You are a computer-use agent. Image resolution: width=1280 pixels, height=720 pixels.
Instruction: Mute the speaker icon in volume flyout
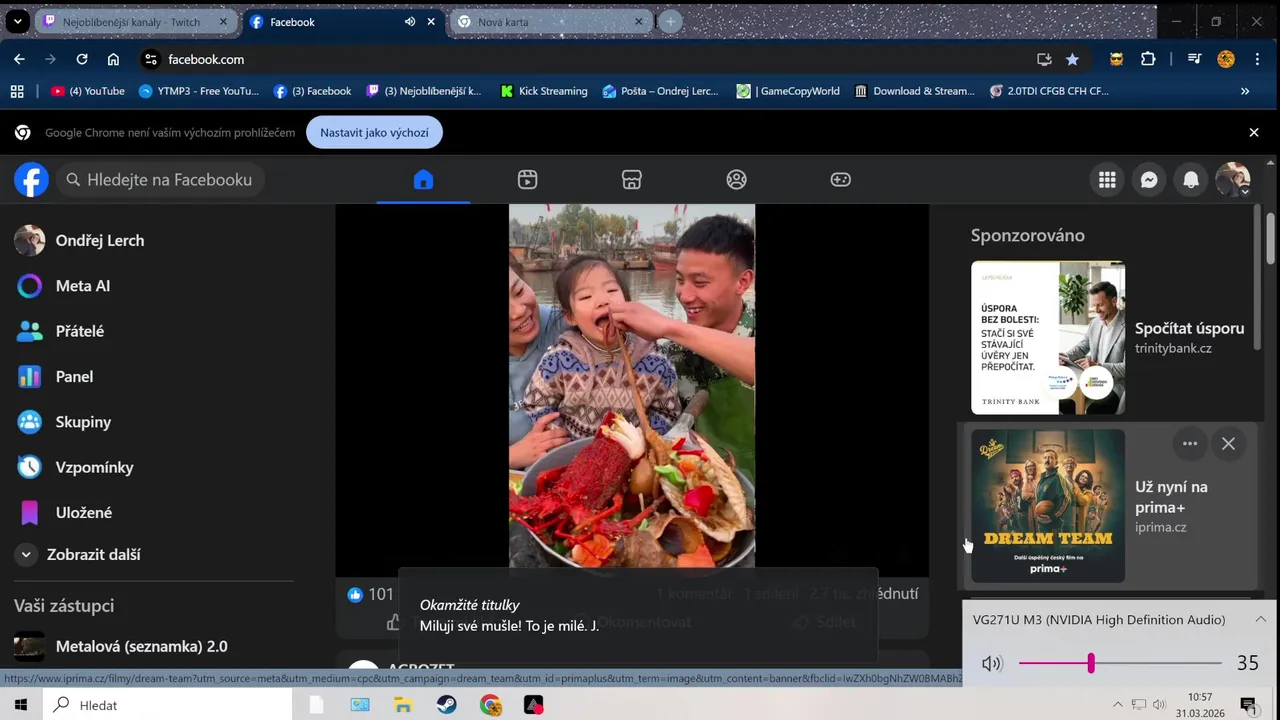pyautogui.click(x=991, y=663)
